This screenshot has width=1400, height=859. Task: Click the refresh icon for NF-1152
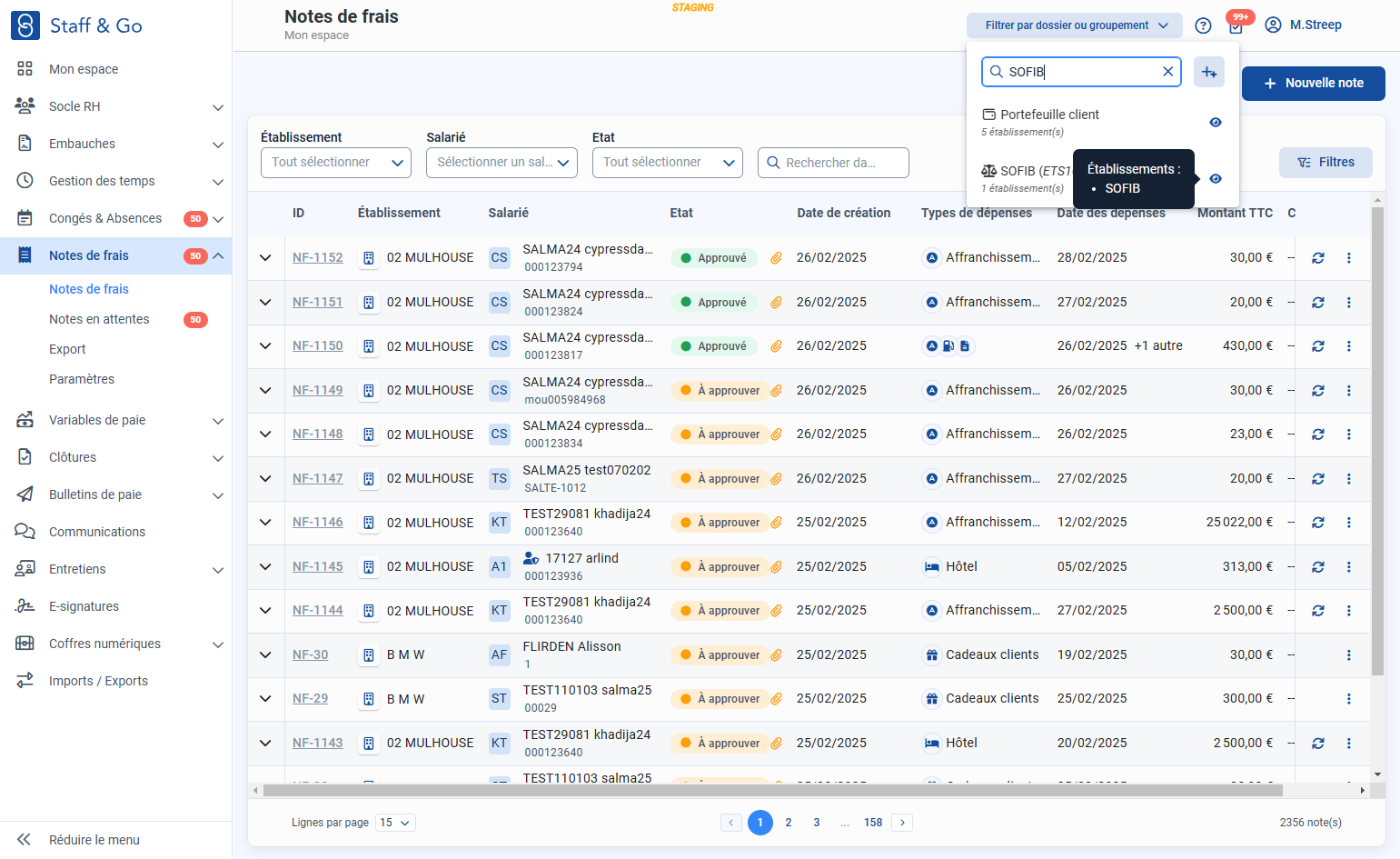coord(1318,258)
